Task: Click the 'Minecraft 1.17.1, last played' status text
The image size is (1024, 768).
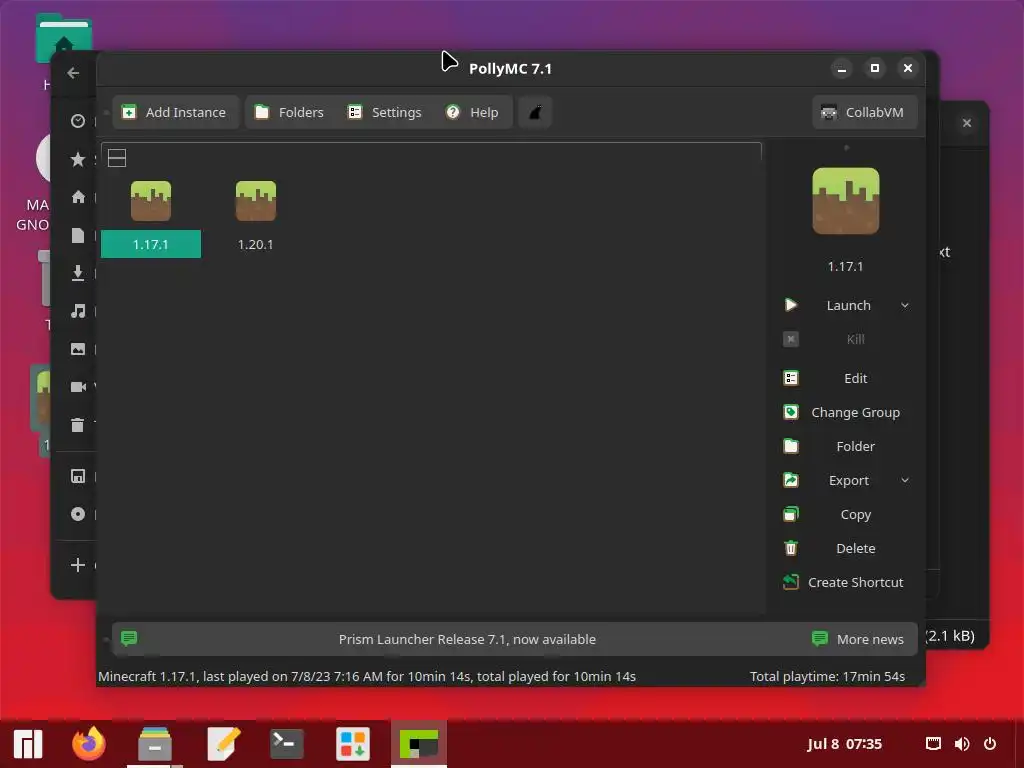Action: click(366, 677)
